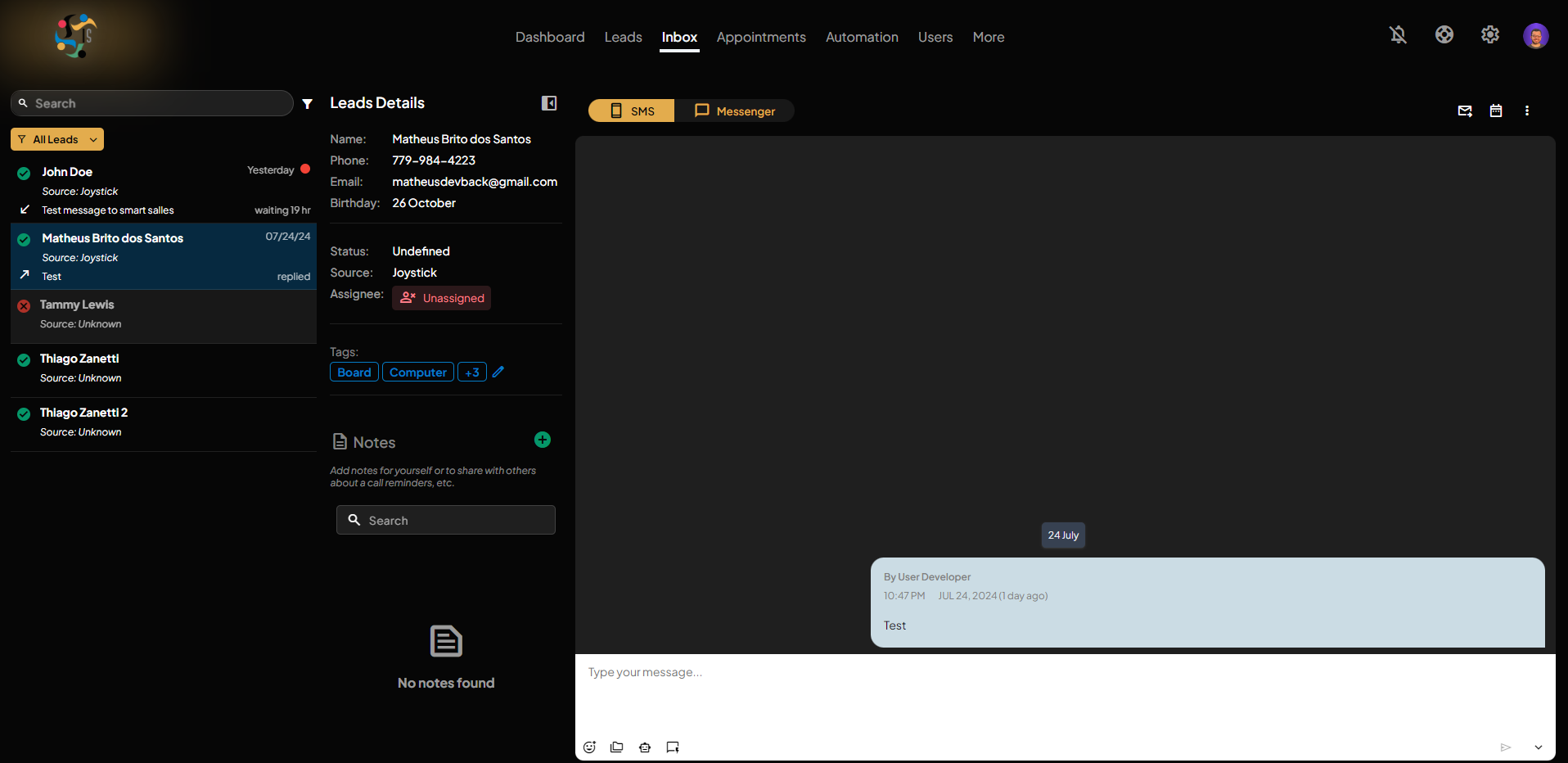Screen dimensions: 1568x763
Task: Open settings via the gear icon
Action: tap(1489, 35)
